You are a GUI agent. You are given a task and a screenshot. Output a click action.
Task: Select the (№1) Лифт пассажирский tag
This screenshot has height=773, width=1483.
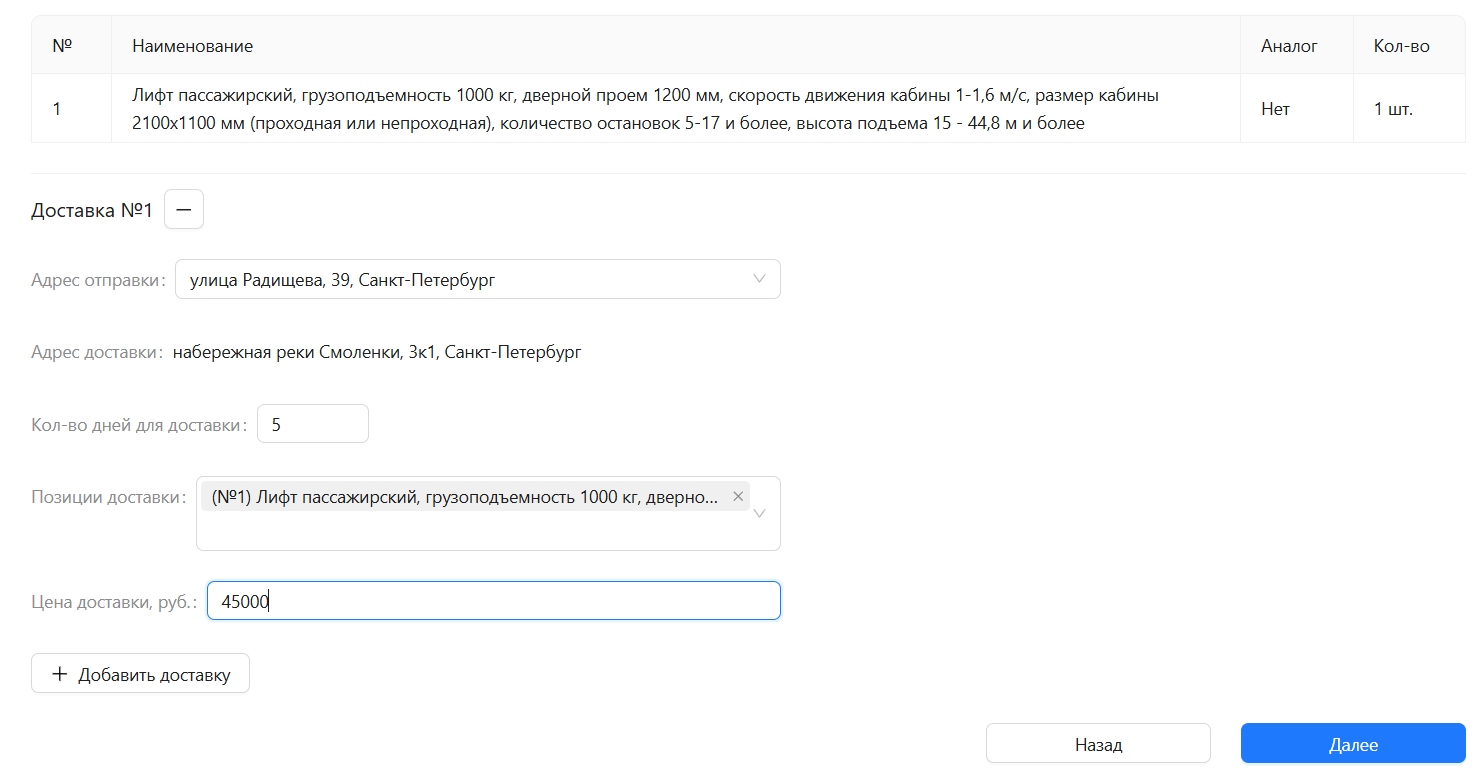(x=464, y=496)
